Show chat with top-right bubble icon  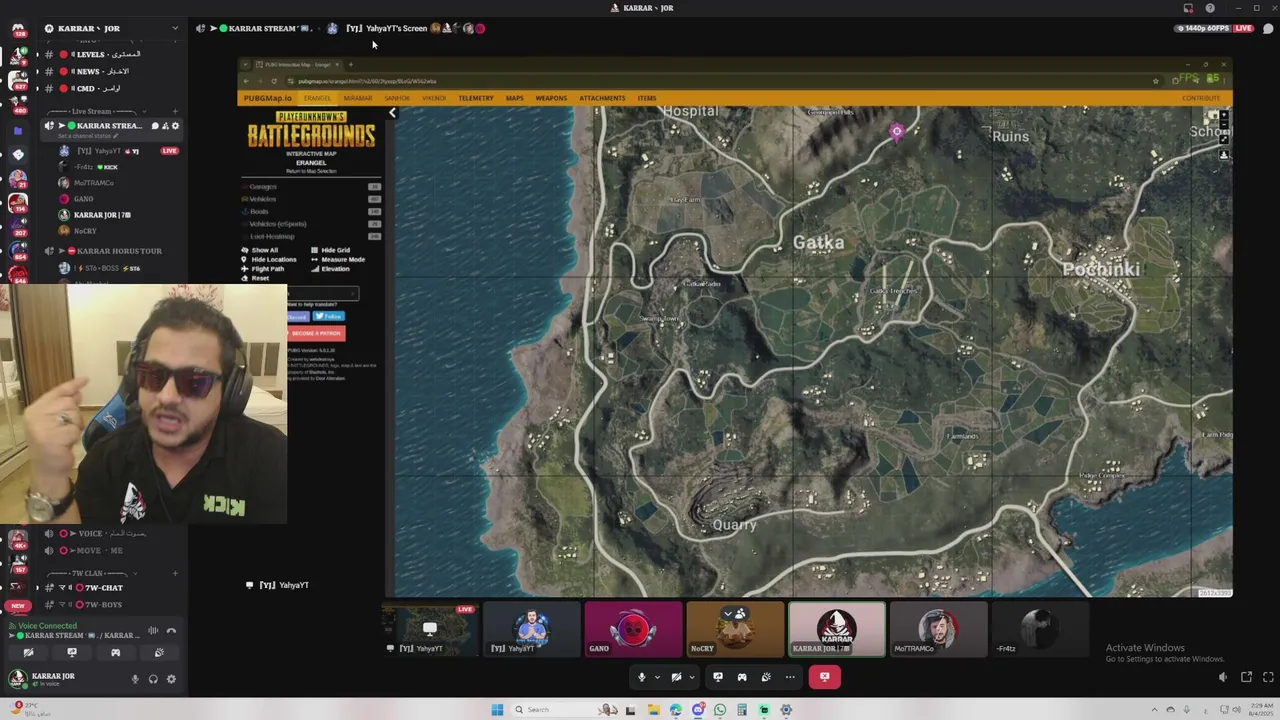tap(1268, 28)
